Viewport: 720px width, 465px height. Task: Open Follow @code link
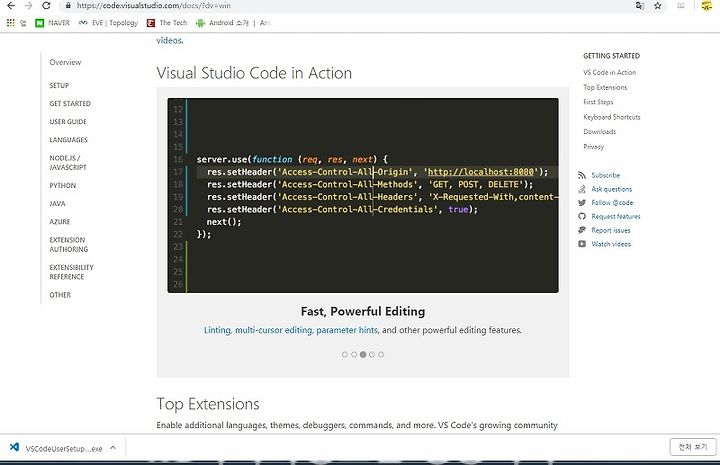612,202
